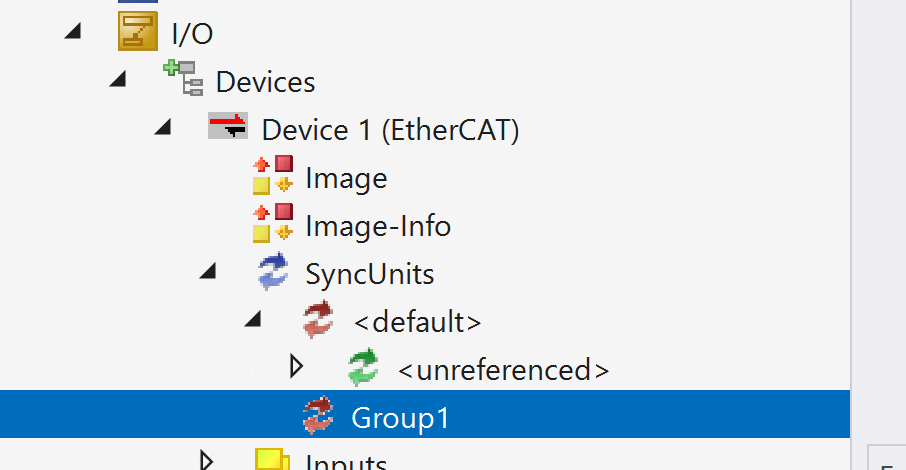Click the Device 1 EtherCAT icon
The width and height of the screenshot is (906, 470).
point(227,128)
